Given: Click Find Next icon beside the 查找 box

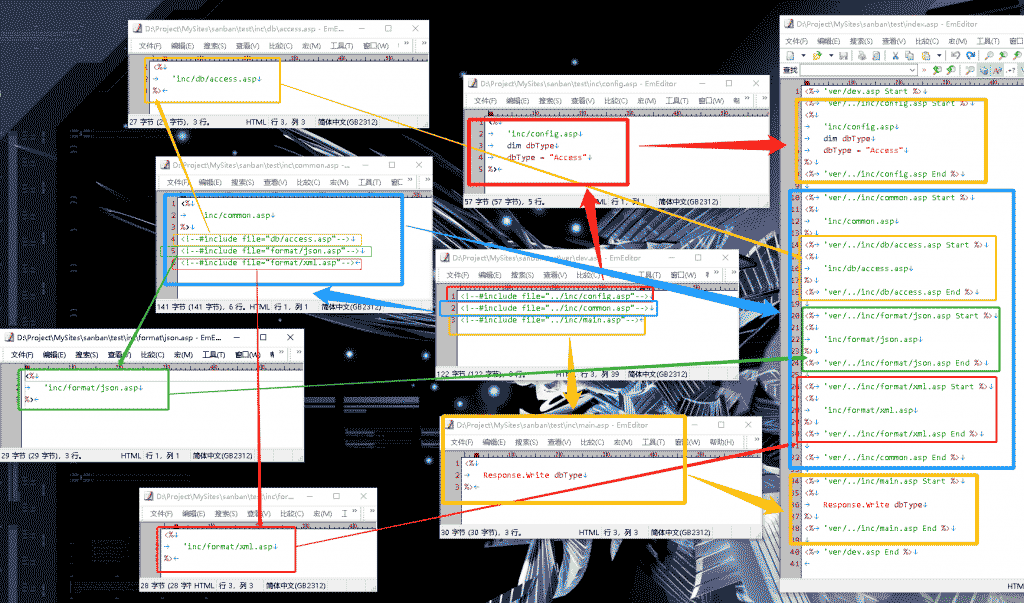Looking at the screenshot, I should point(937,71).
